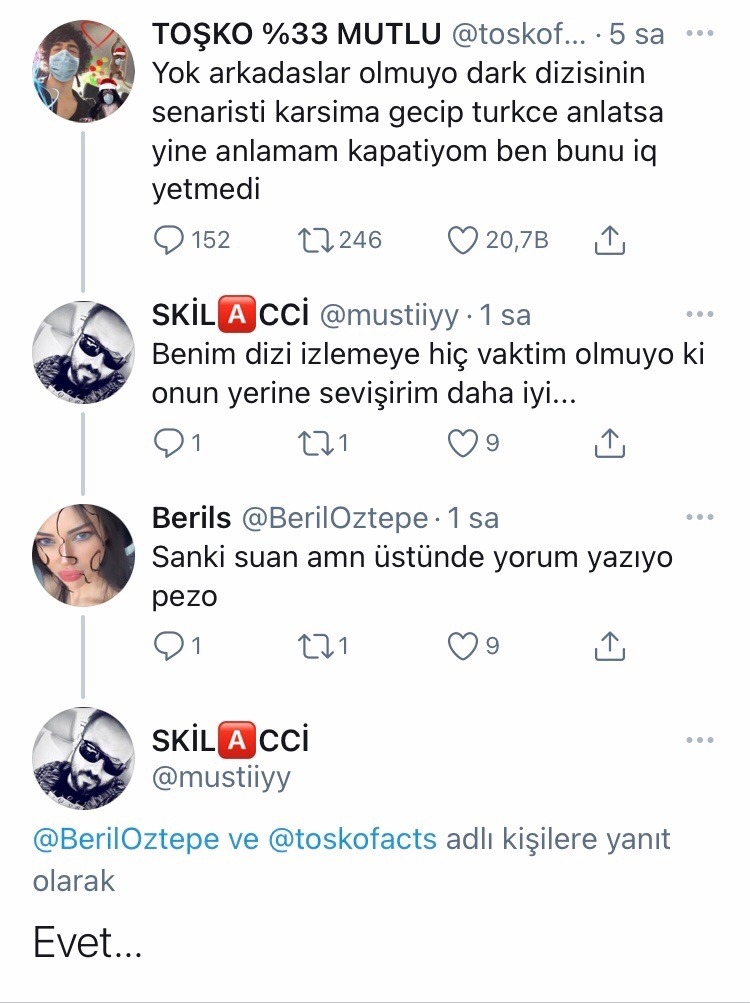Open more options for TOŞKO tweet

pos(700,33)
